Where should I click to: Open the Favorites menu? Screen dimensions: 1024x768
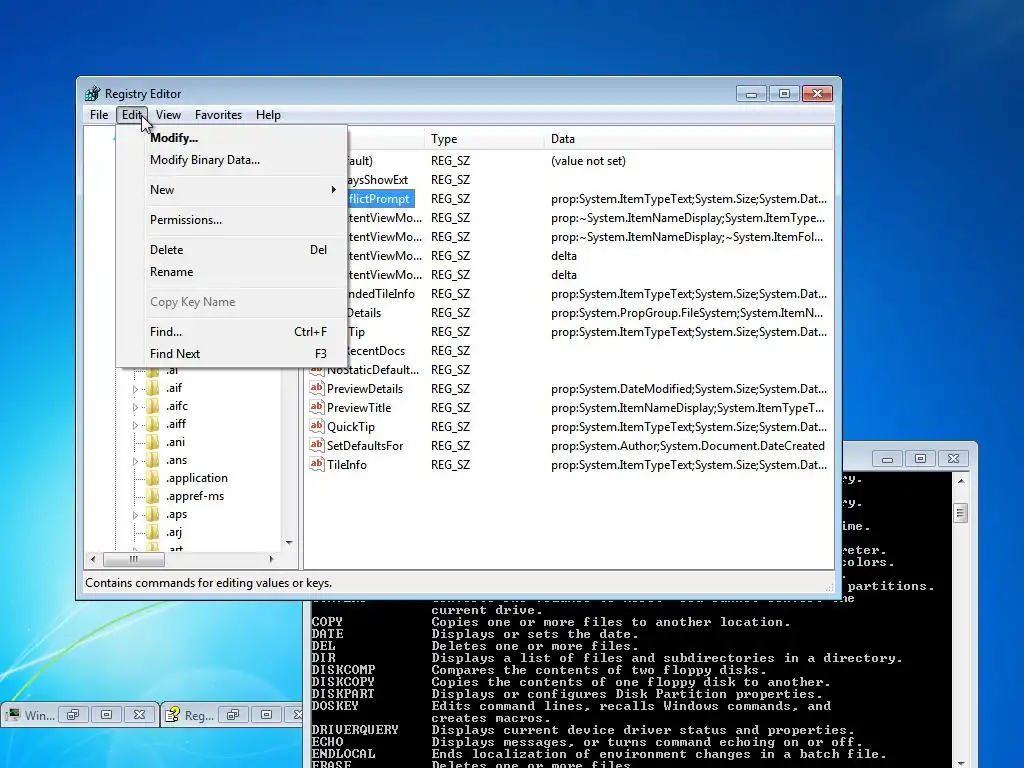(218, 115)
